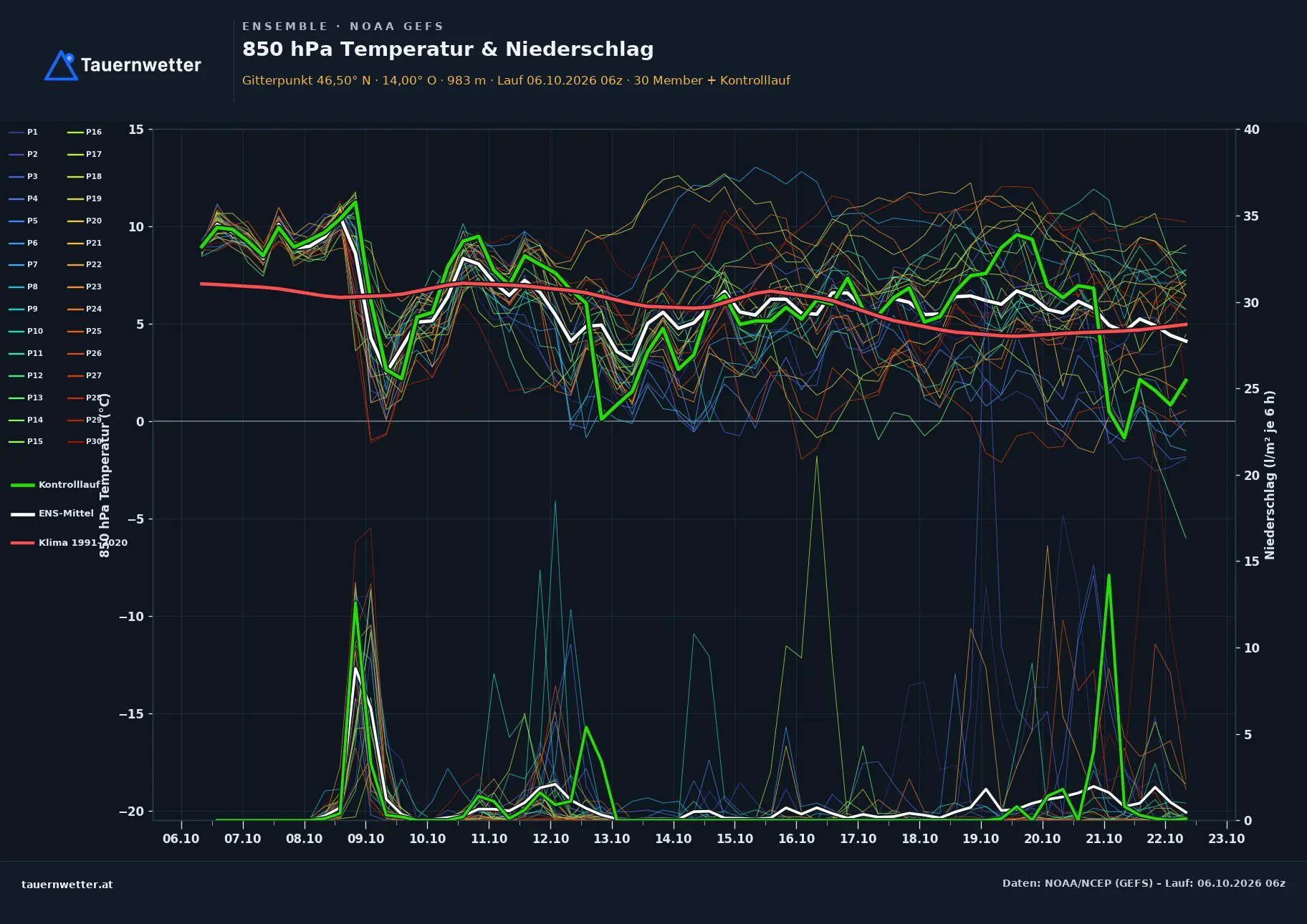
Task: Select the P19 legend entry
Action: [85, 198]
